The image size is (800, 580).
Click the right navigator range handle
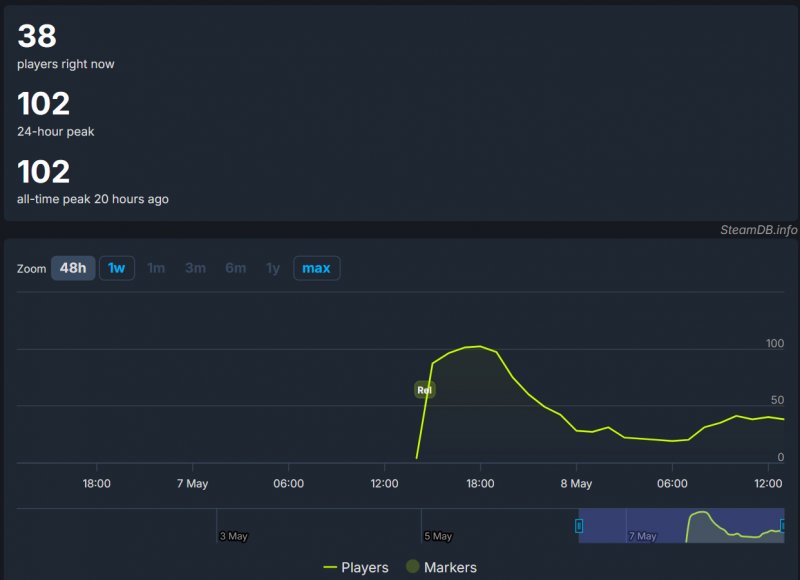tap(783, 525)
